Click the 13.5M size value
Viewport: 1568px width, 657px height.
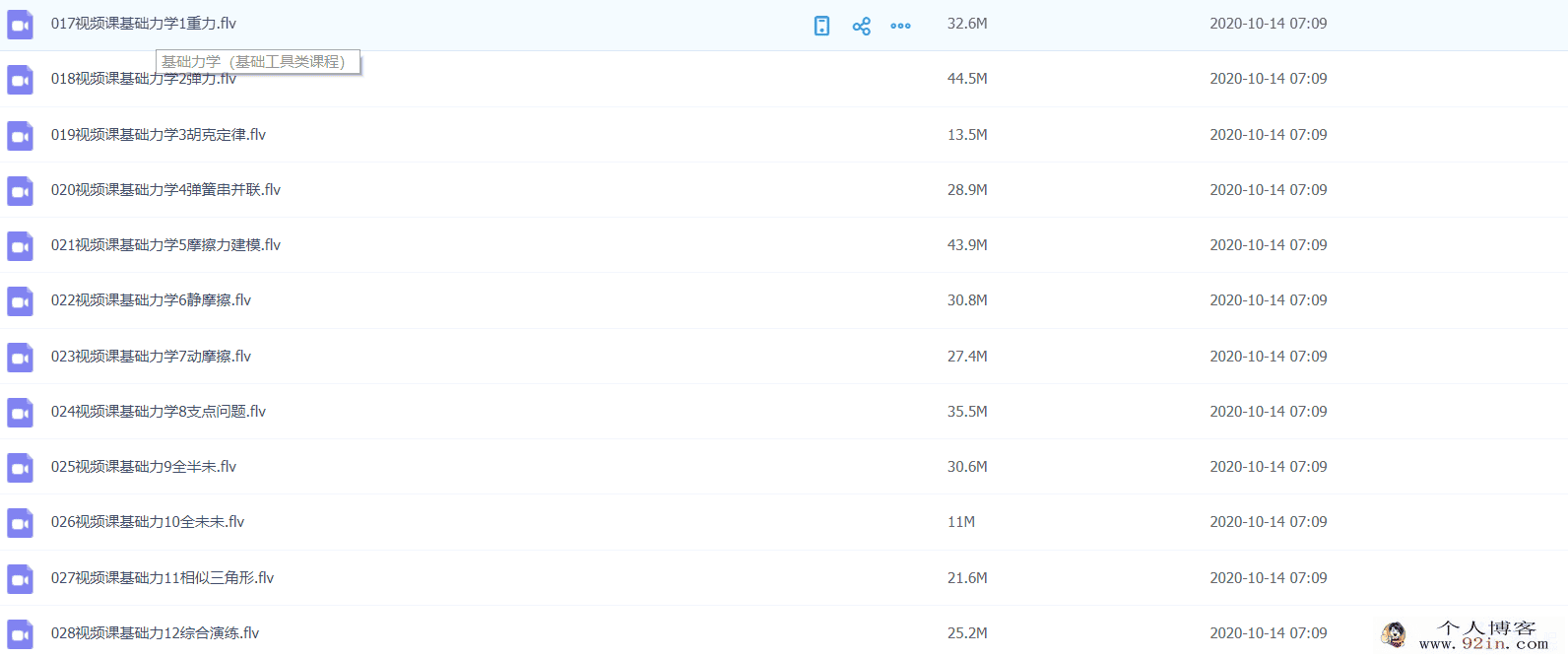tap(967, 135)
